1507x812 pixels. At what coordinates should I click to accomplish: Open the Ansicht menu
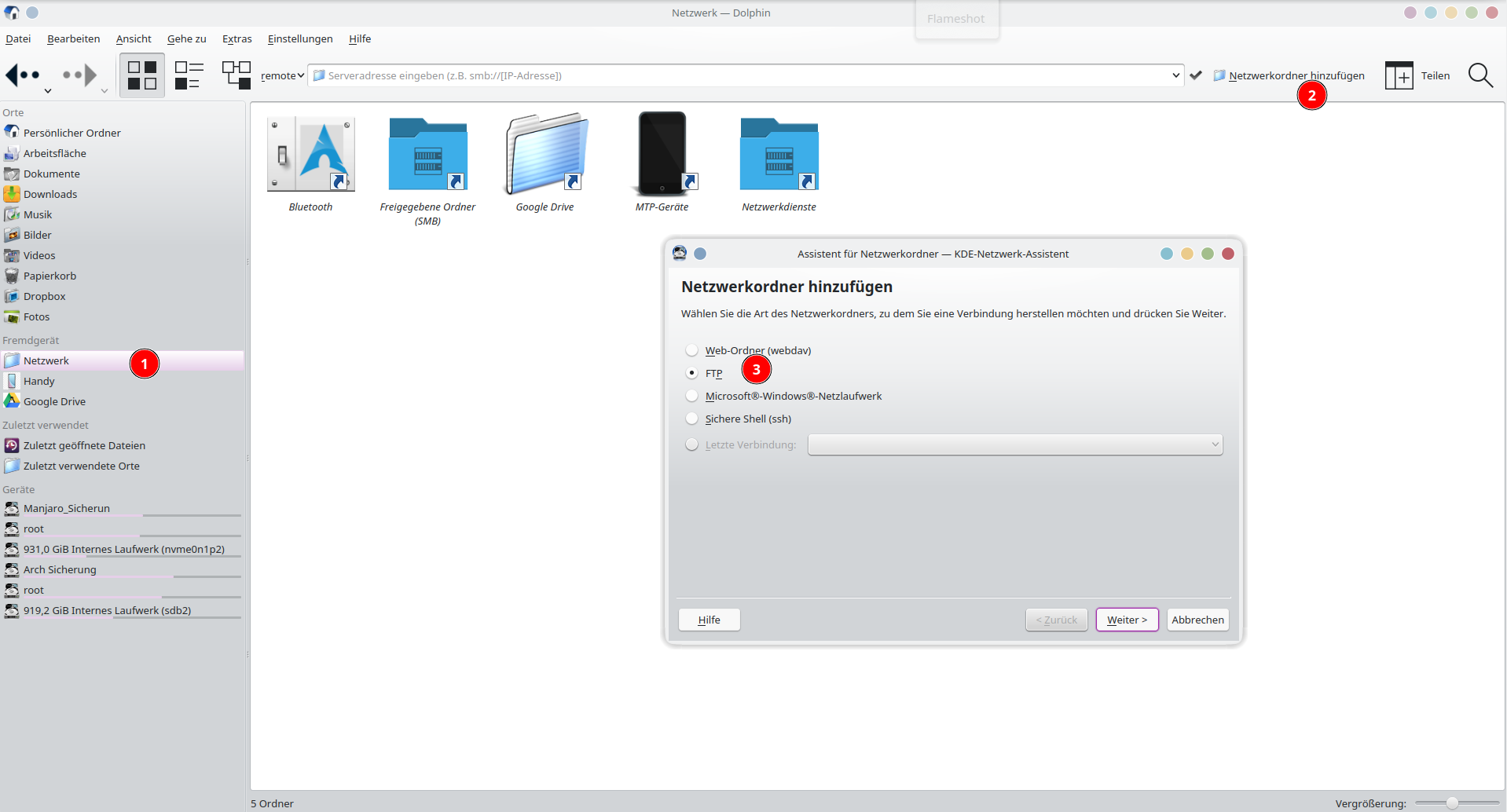pos(134,38)
